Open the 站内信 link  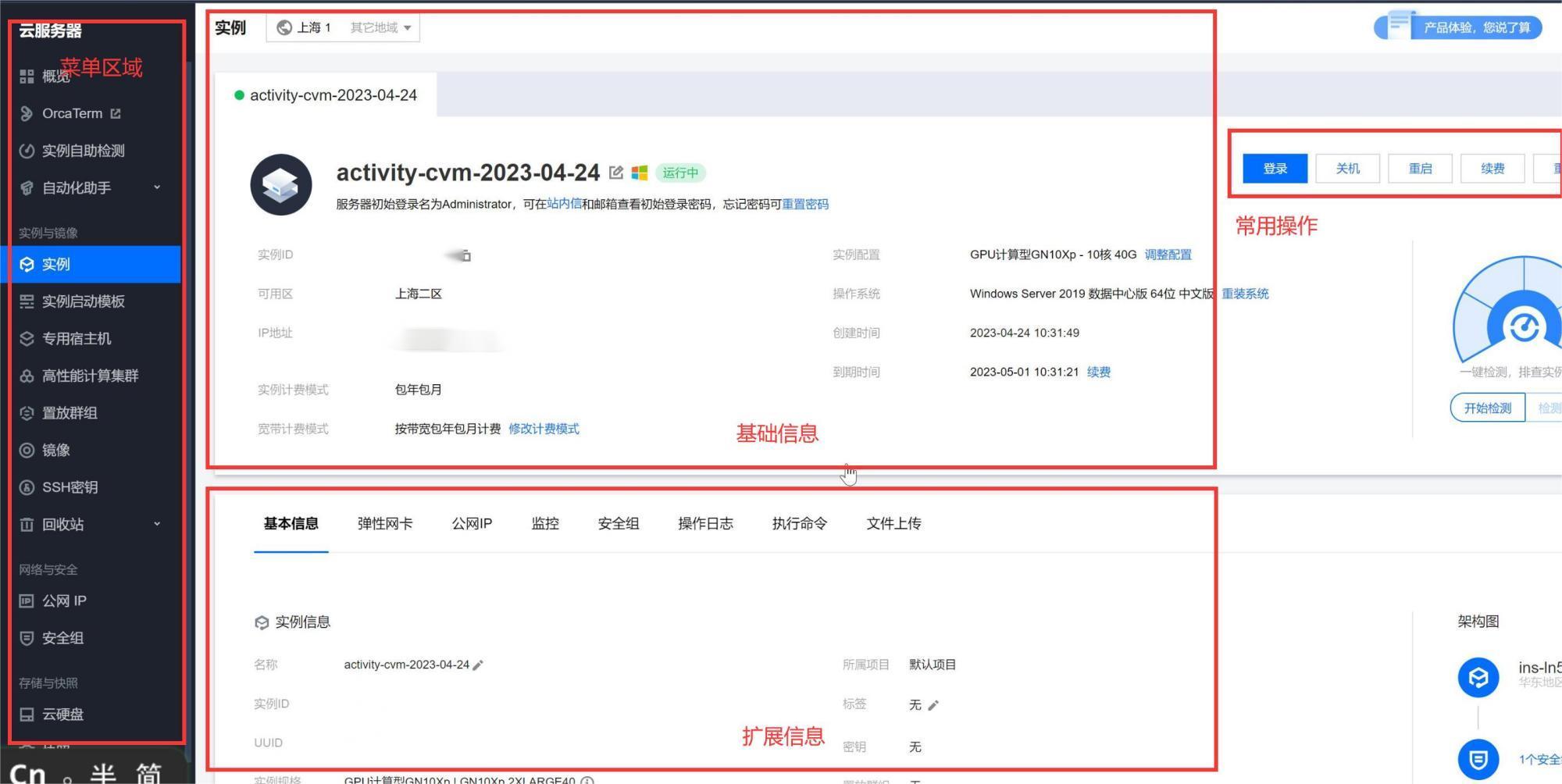pyautogui.click(x=564, y=204)
